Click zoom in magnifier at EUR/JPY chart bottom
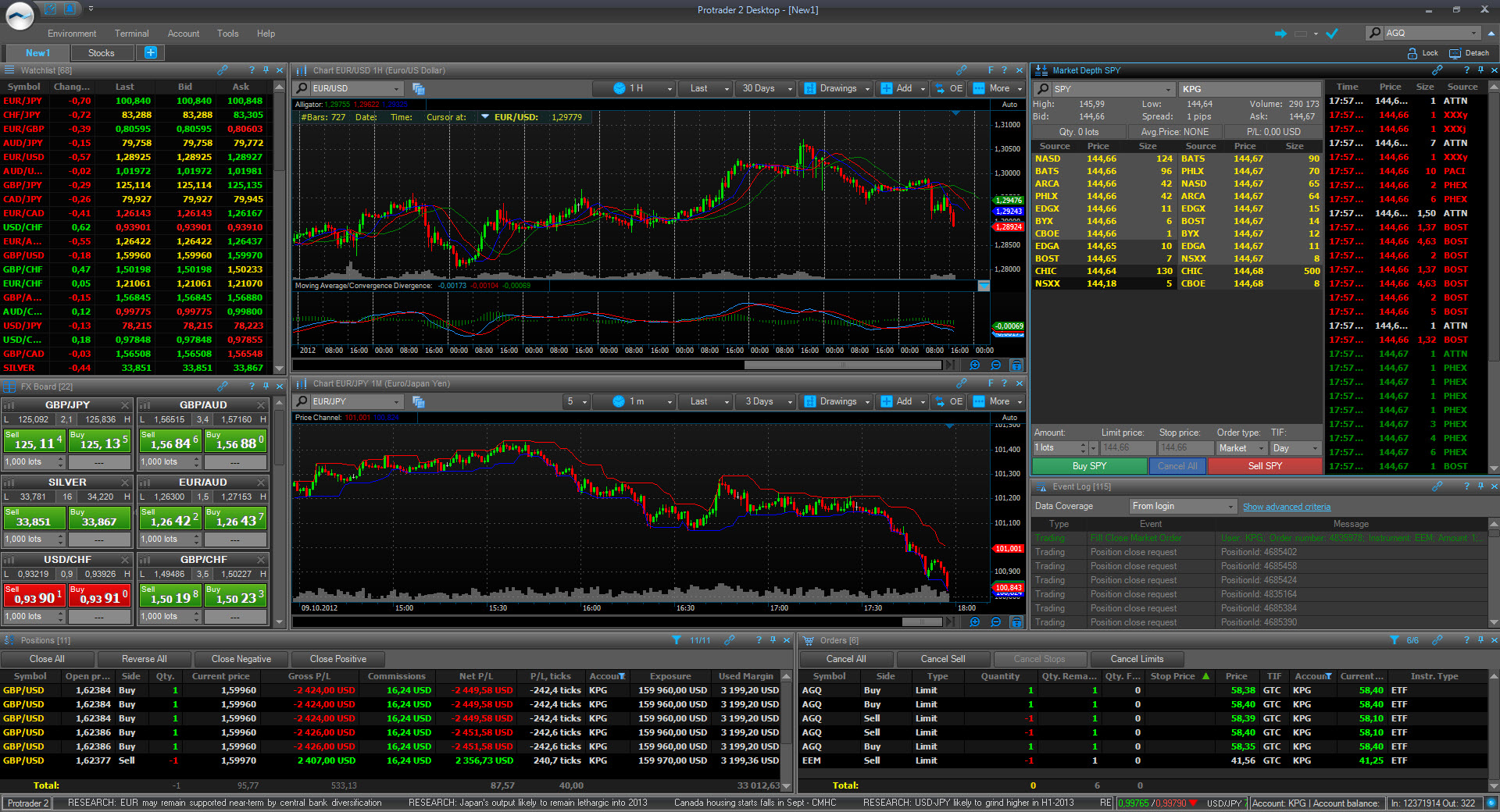1500x812 pixels. [x=975, y=621]
